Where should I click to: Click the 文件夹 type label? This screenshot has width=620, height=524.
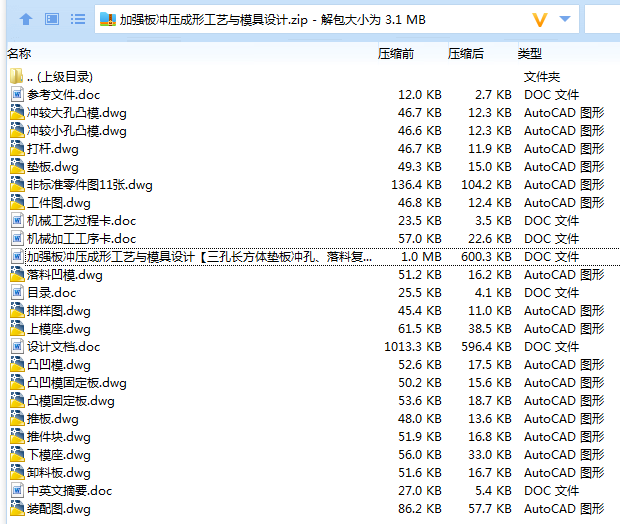tap(542, 77)
